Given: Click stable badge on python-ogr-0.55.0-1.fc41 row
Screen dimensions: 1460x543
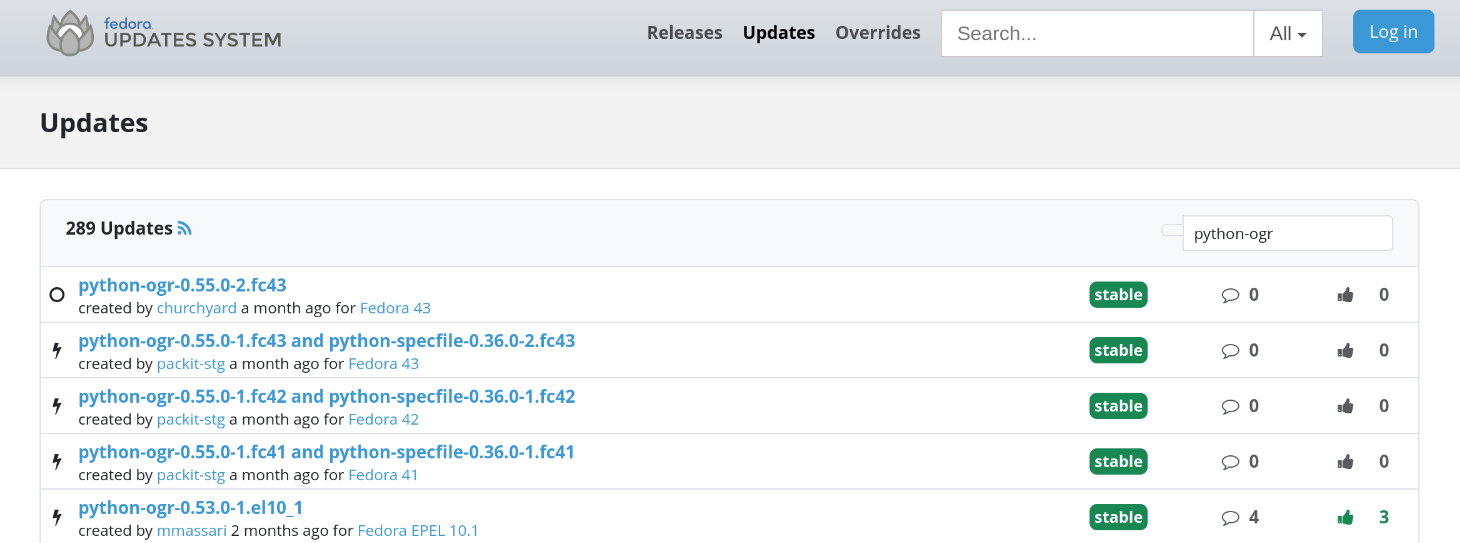Looking at the screenshot, I should [x=1118, y=461].
